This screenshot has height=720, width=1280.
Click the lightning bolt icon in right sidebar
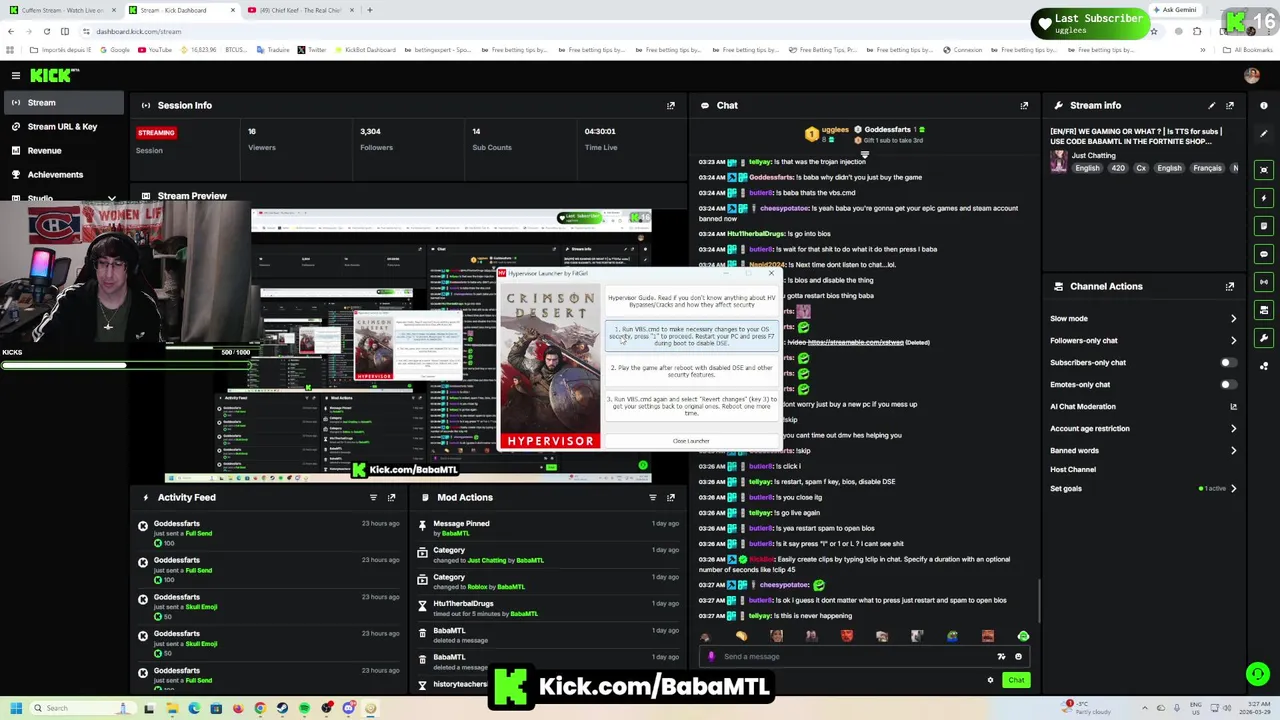click(x=1264, y=198)
